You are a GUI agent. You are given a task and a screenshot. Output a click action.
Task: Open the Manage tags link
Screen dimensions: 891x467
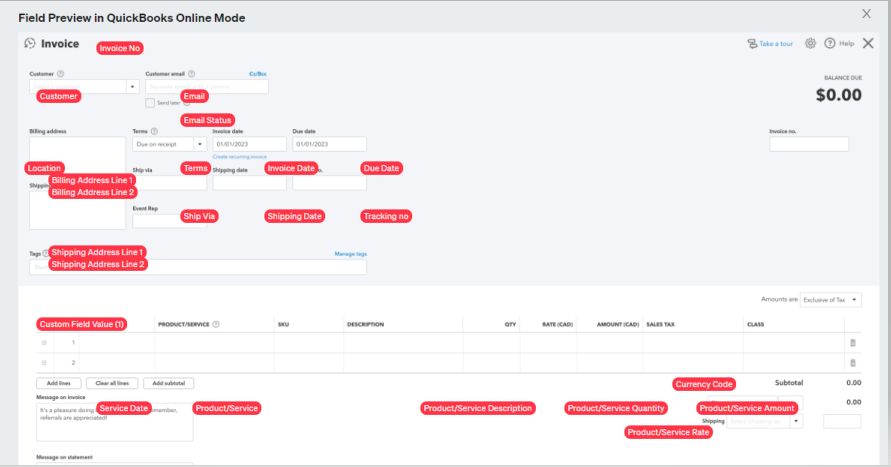351,254
